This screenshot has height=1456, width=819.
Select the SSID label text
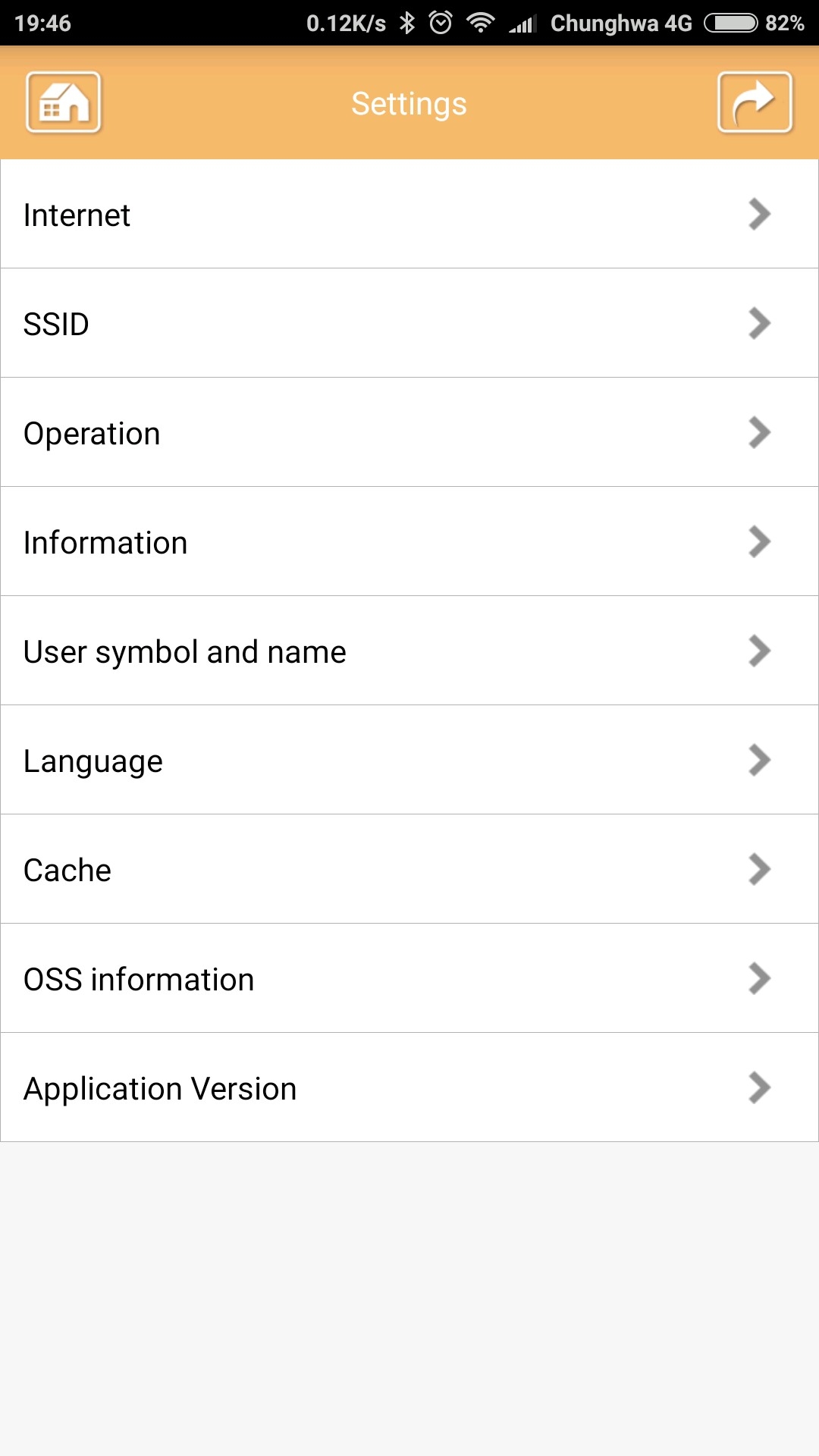click(56, 325)
